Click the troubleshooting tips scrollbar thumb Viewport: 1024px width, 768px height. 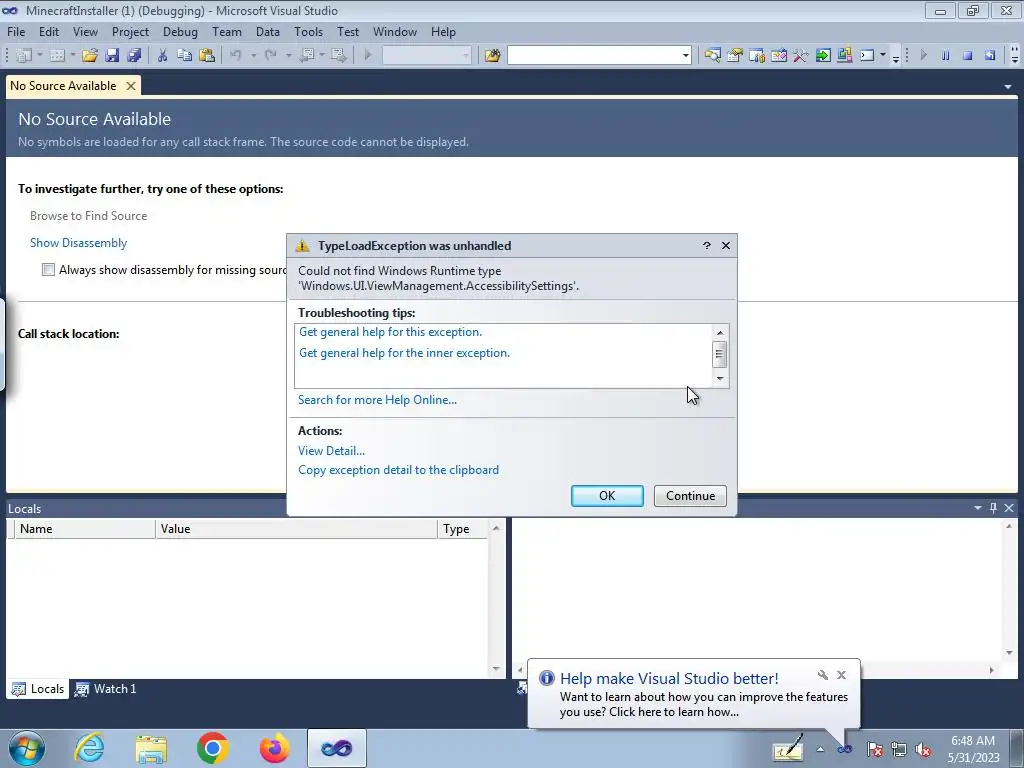(x=719, y=354)
